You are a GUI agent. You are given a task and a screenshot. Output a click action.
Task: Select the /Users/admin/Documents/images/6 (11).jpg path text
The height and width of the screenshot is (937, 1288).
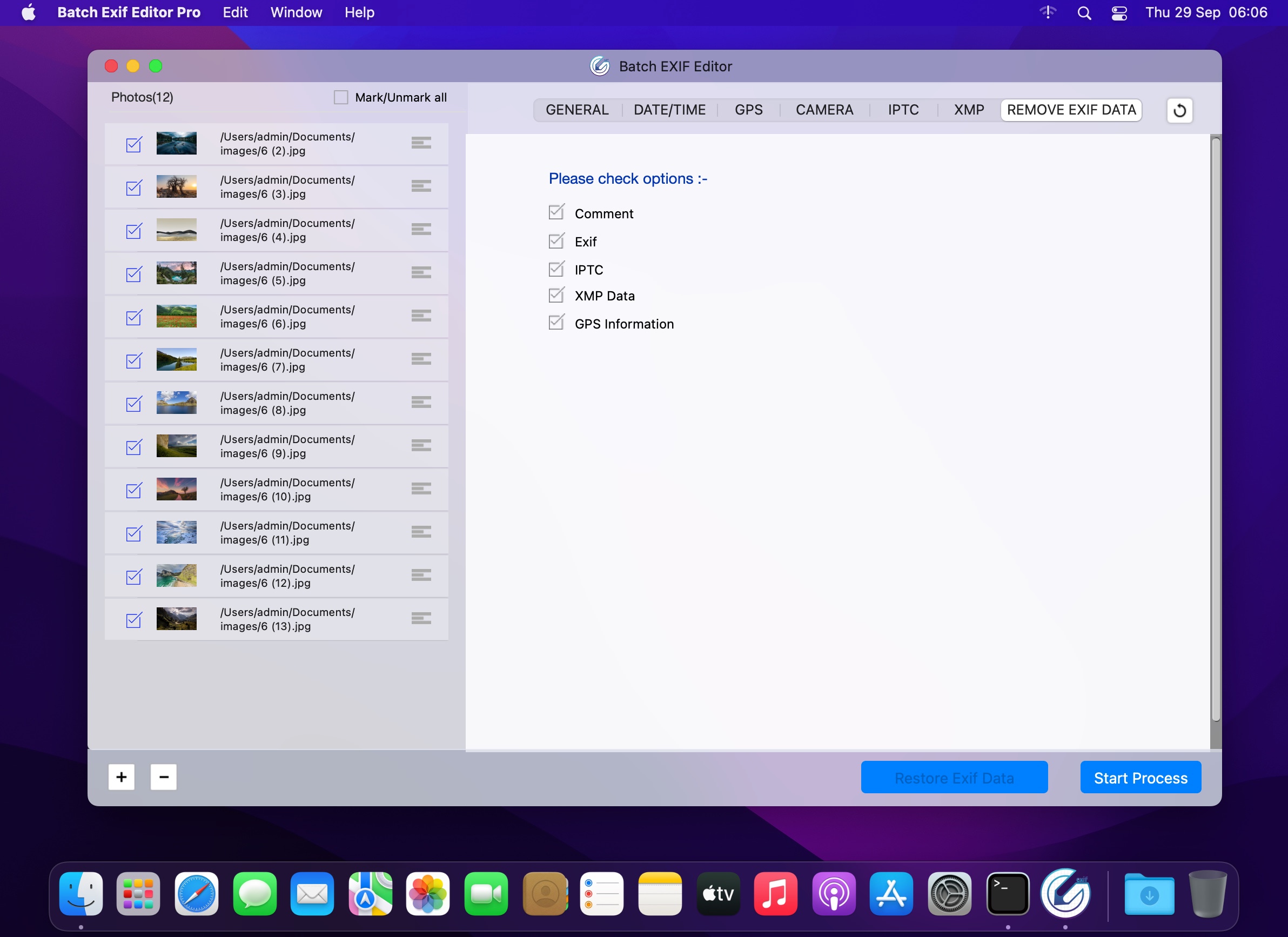tap(287, 533)
